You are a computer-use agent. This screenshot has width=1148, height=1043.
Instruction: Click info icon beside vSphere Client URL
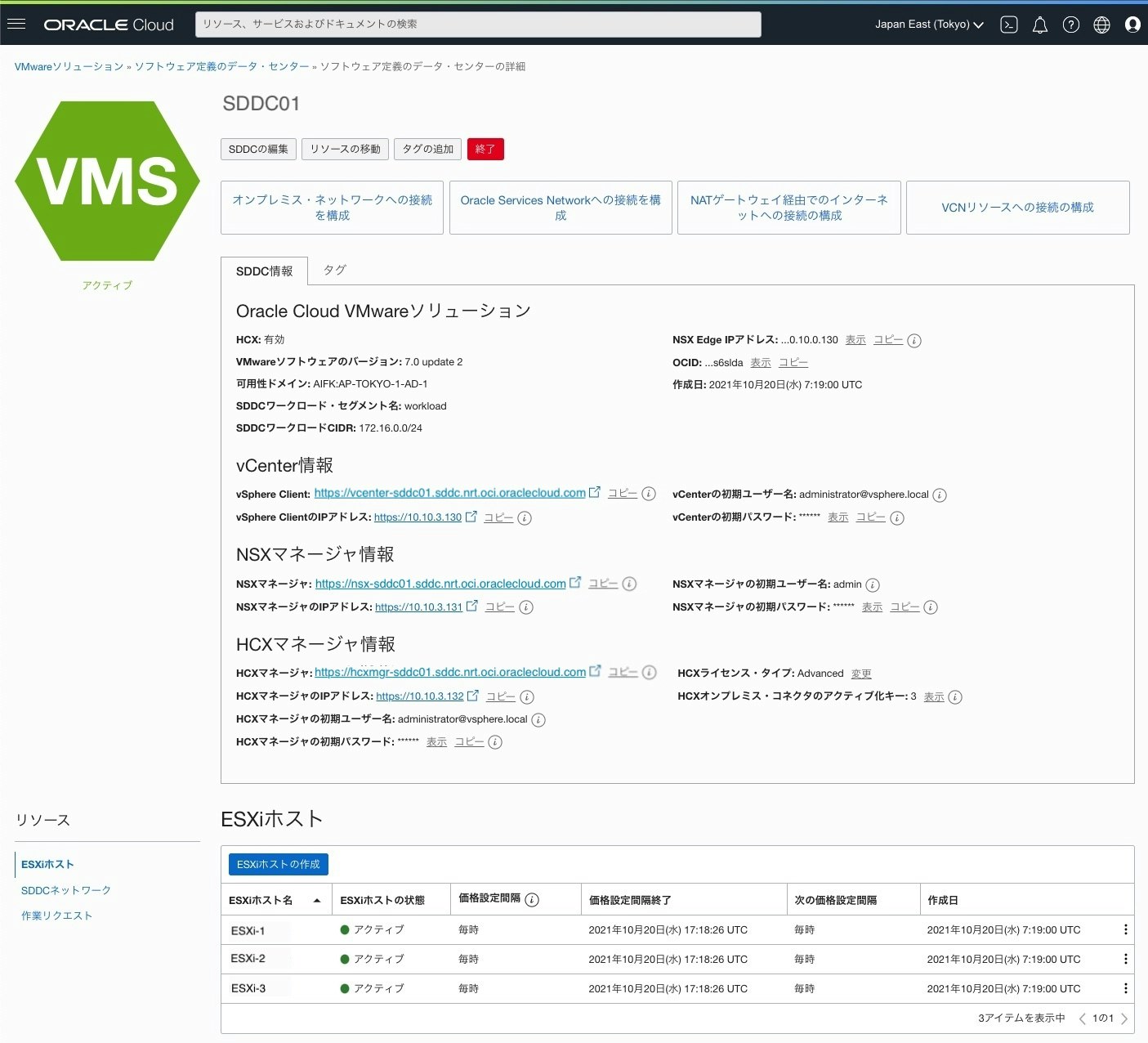[x=649, y=494]
